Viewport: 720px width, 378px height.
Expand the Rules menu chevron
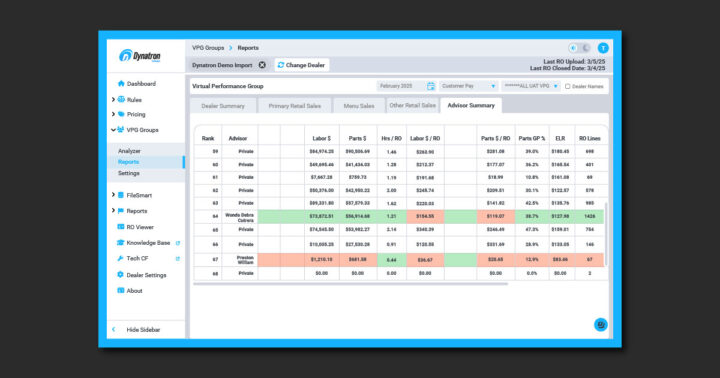[113, 99]
